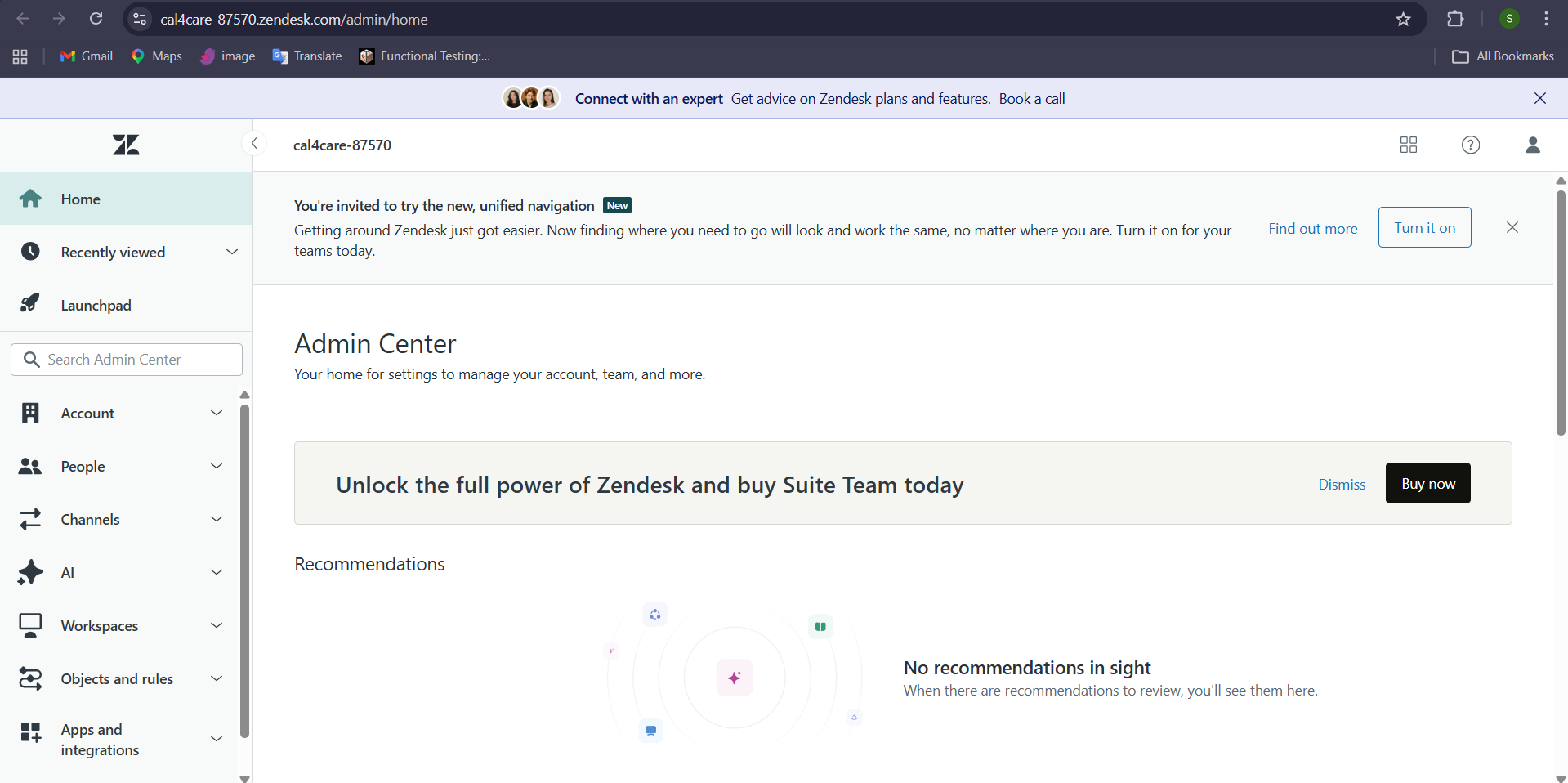
Task: Collapse the sidebar with the chevron button
Action: pyautogui.click(x=254, y=144)
